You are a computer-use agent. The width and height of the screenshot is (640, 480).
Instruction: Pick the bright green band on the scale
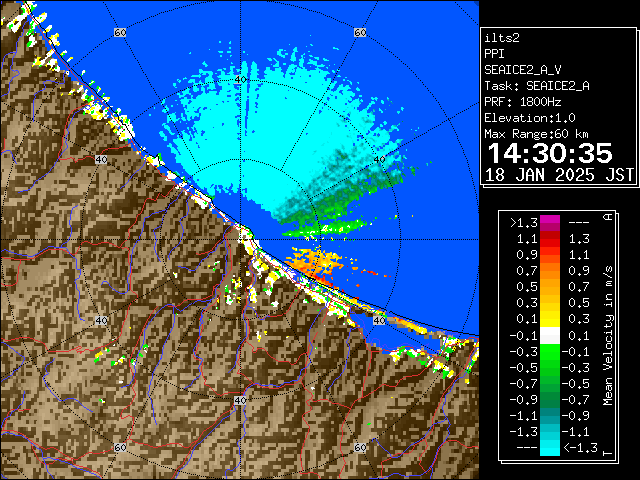(x=550, y=352)
